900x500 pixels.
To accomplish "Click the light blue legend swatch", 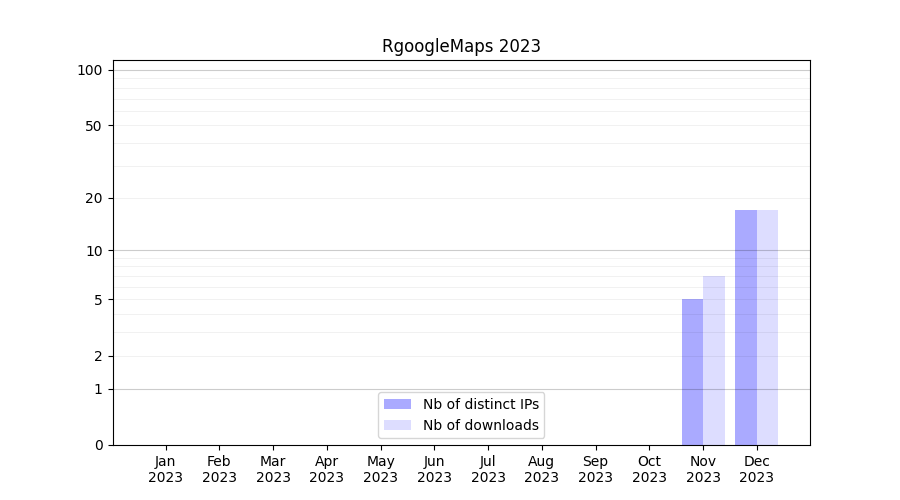I will point(397,425).
